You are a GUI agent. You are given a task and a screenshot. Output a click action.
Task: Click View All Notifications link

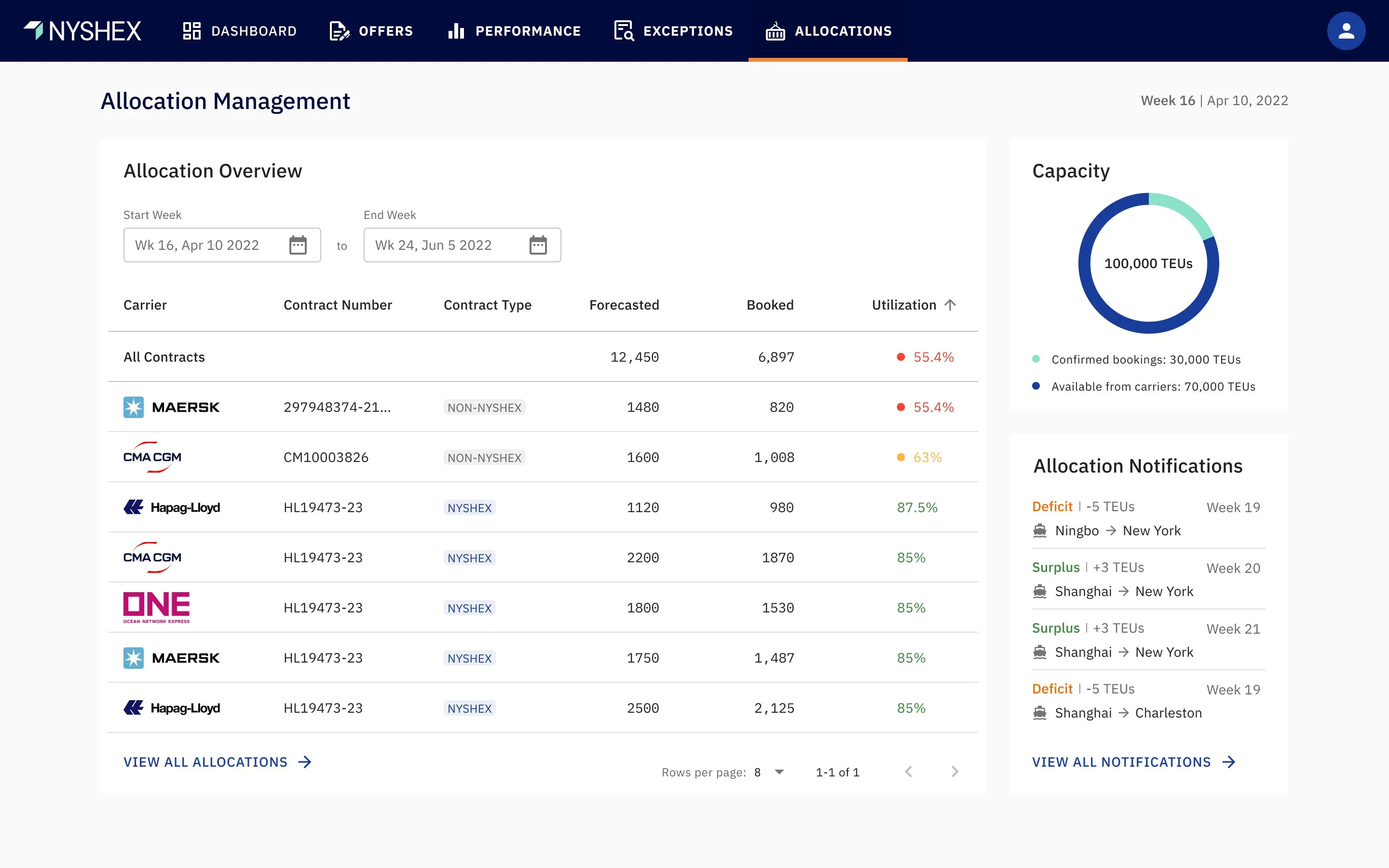point(1133,762)
